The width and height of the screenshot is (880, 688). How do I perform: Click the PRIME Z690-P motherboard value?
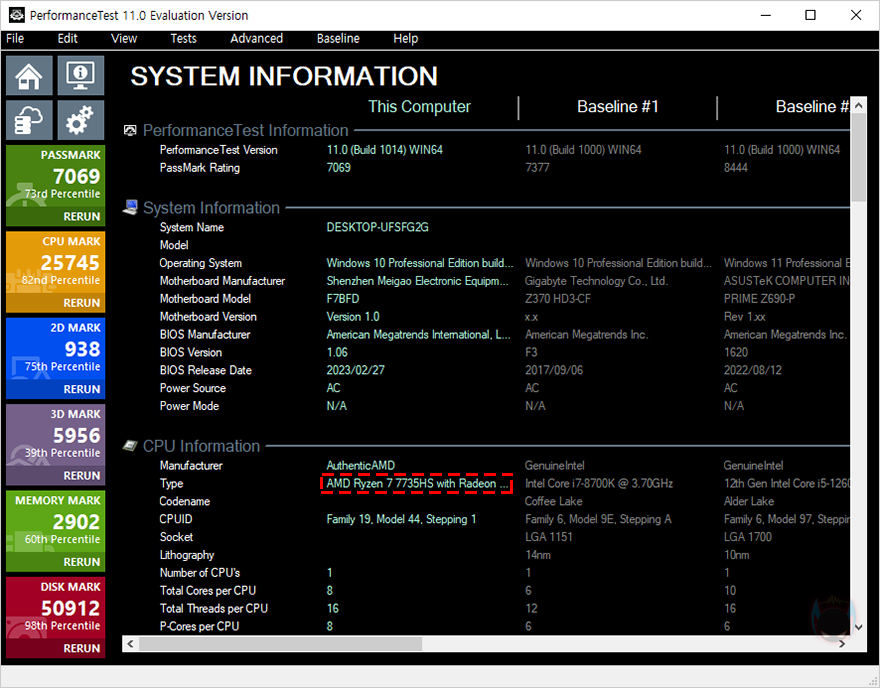click(759, 299)
